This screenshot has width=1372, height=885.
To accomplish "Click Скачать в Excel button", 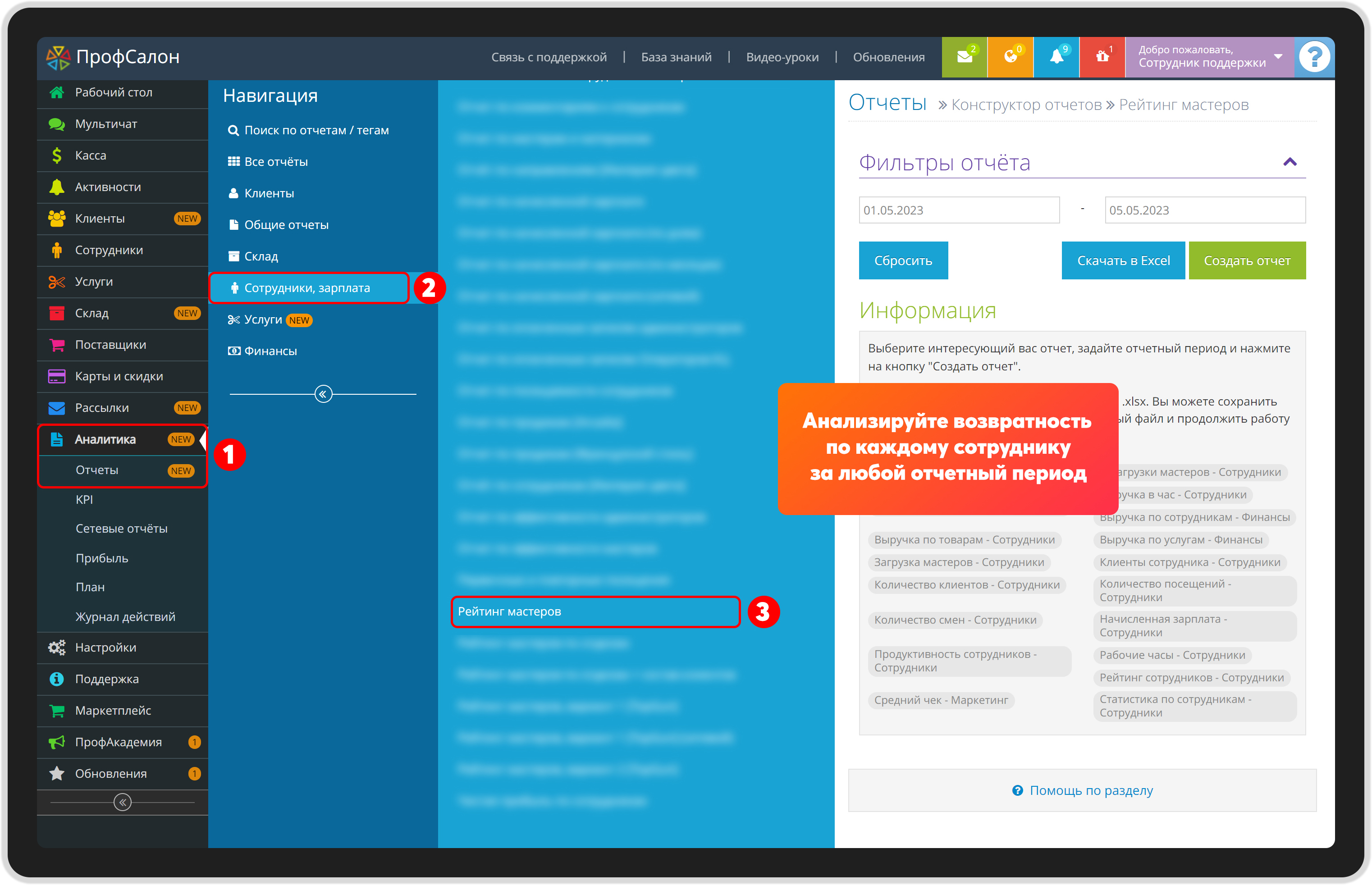I will pyautogui.click(x=1123, y=261).
